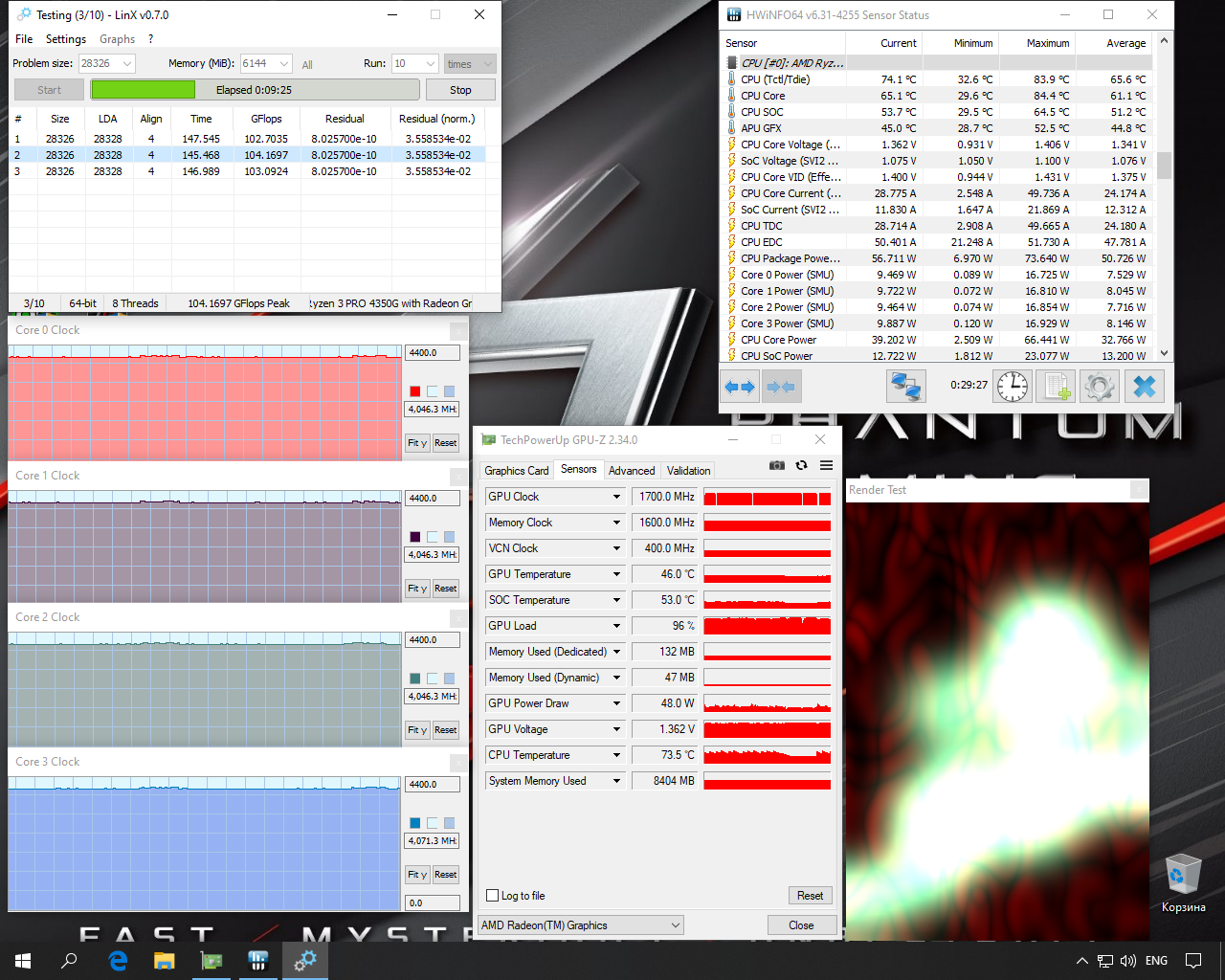Start sensor logging with the sheet-plus icon
Viewport: 1225px width, 980px height.
coord(1057,387)
